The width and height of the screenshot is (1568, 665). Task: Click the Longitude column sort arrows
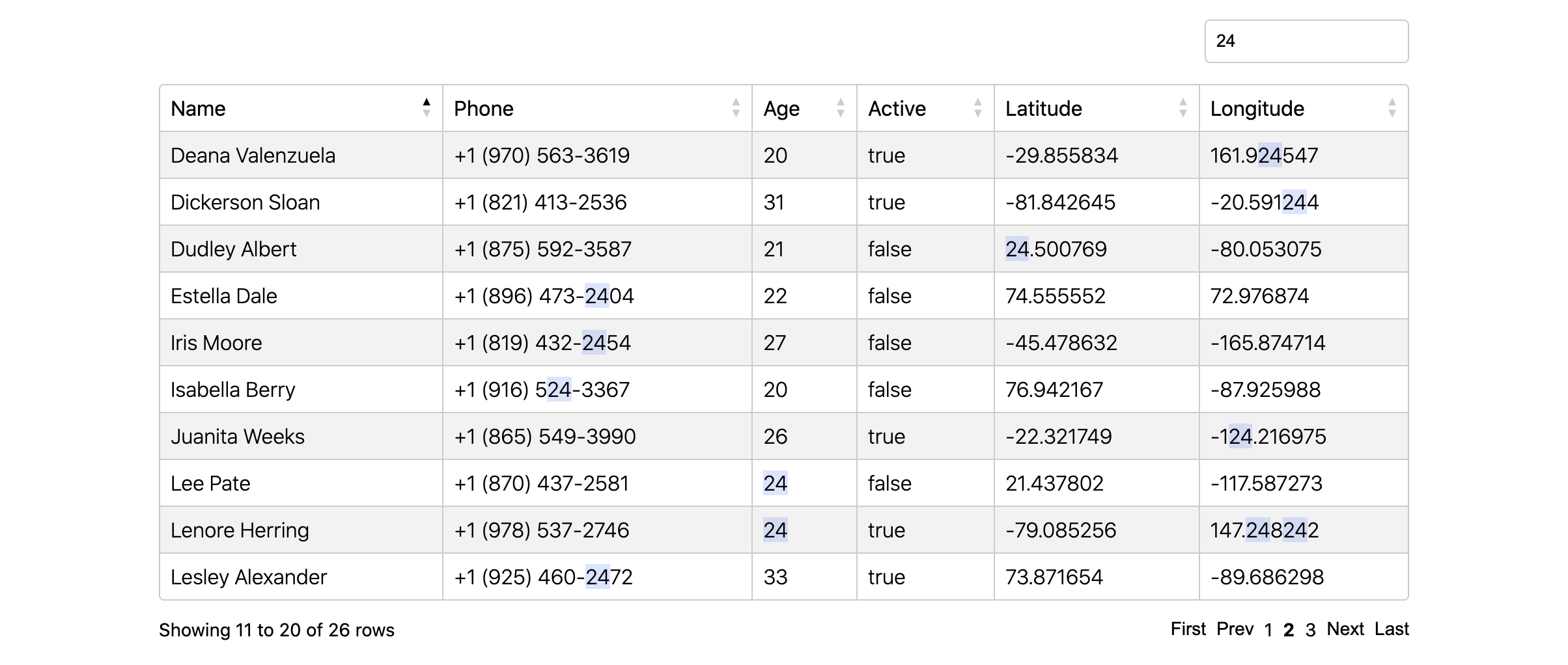(x=1392, y=108)
